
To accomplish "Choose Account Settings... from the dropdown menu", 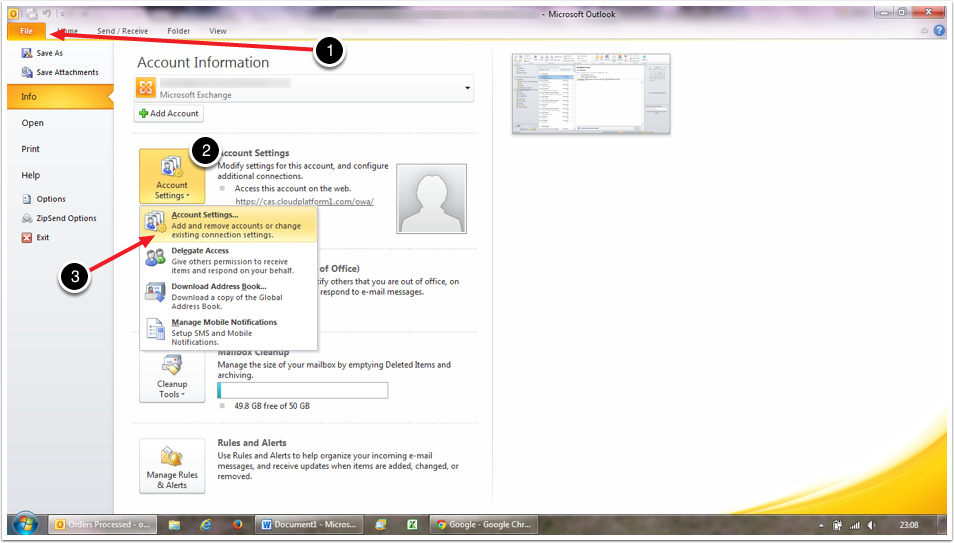I will pos(229,225).
